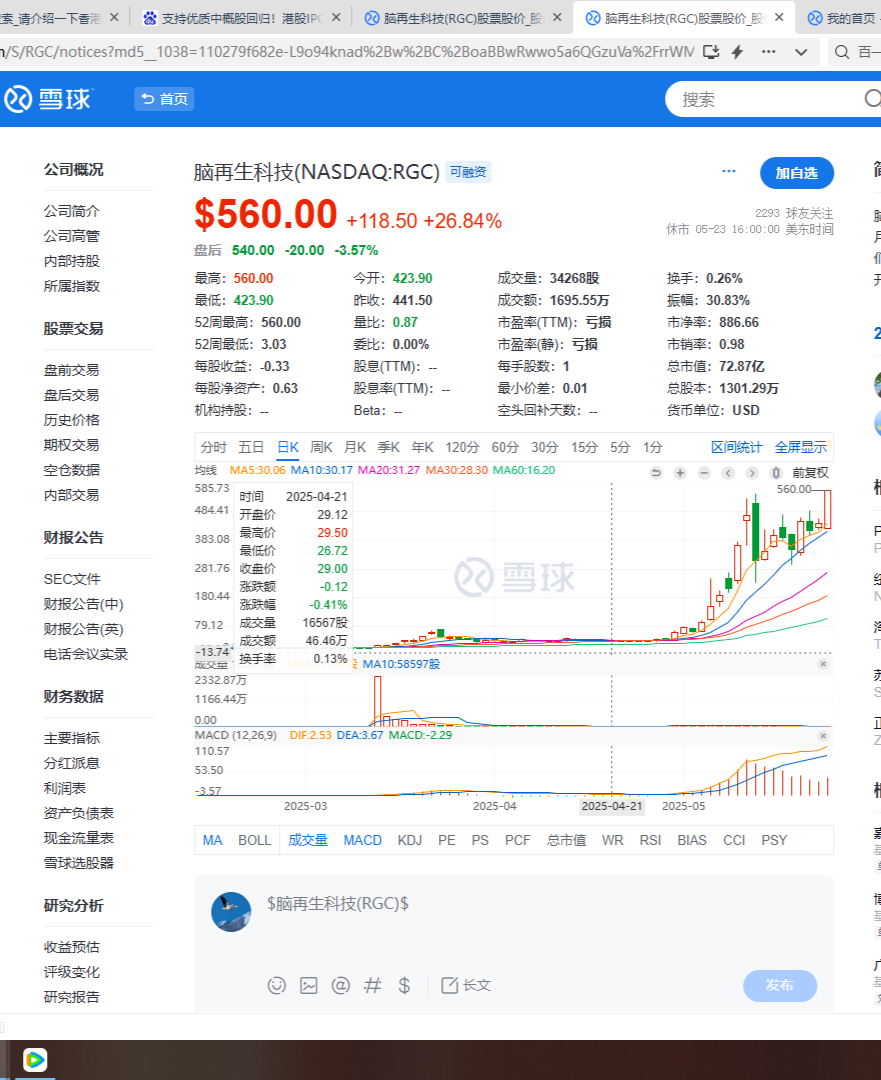Close the 成交量 volume sub-chart
The image size is (881, 1080).
822,663
